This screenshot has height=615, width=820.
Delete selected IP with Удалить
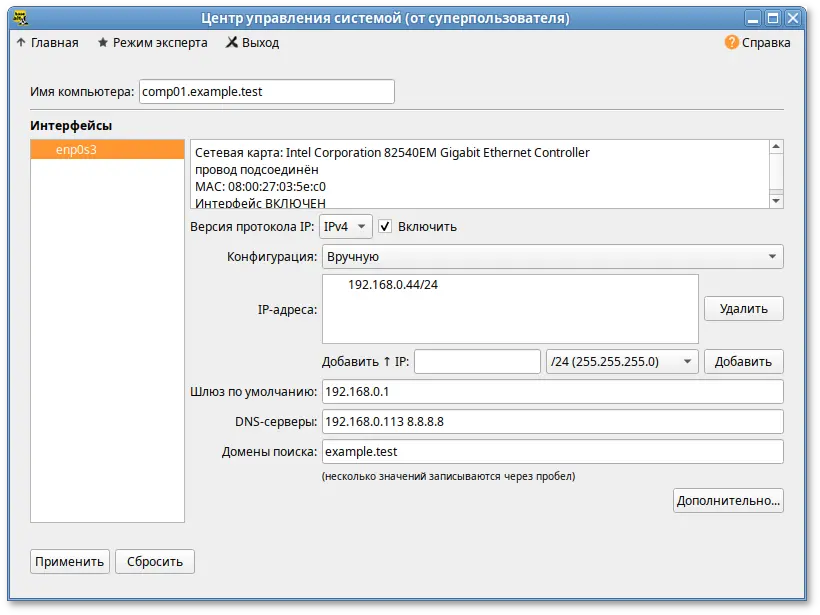point(743,309)
